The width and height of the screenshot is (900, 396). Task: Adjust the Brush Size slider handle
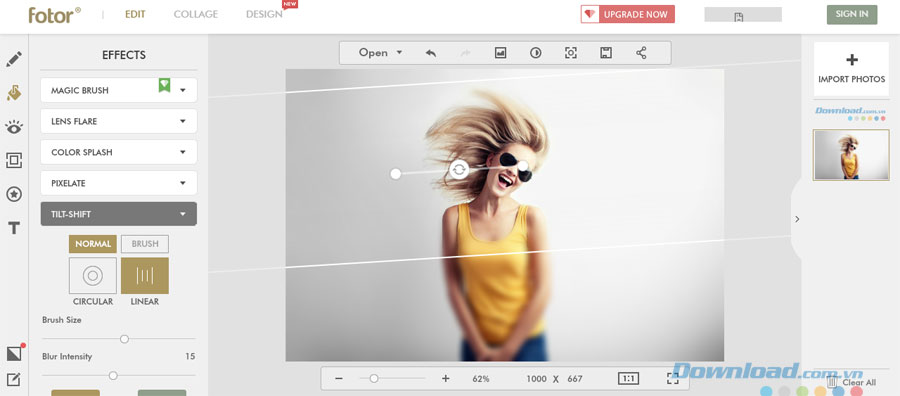click(124, 339)
